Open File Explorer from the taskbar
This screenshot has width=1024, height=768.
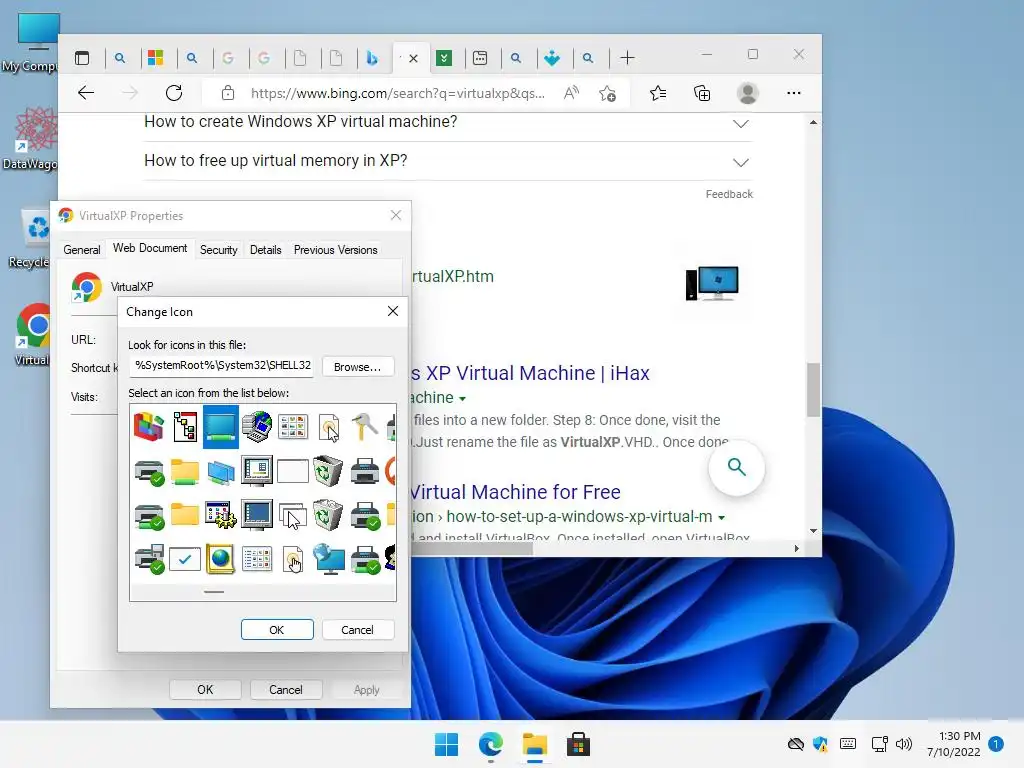tap(535, 744)
